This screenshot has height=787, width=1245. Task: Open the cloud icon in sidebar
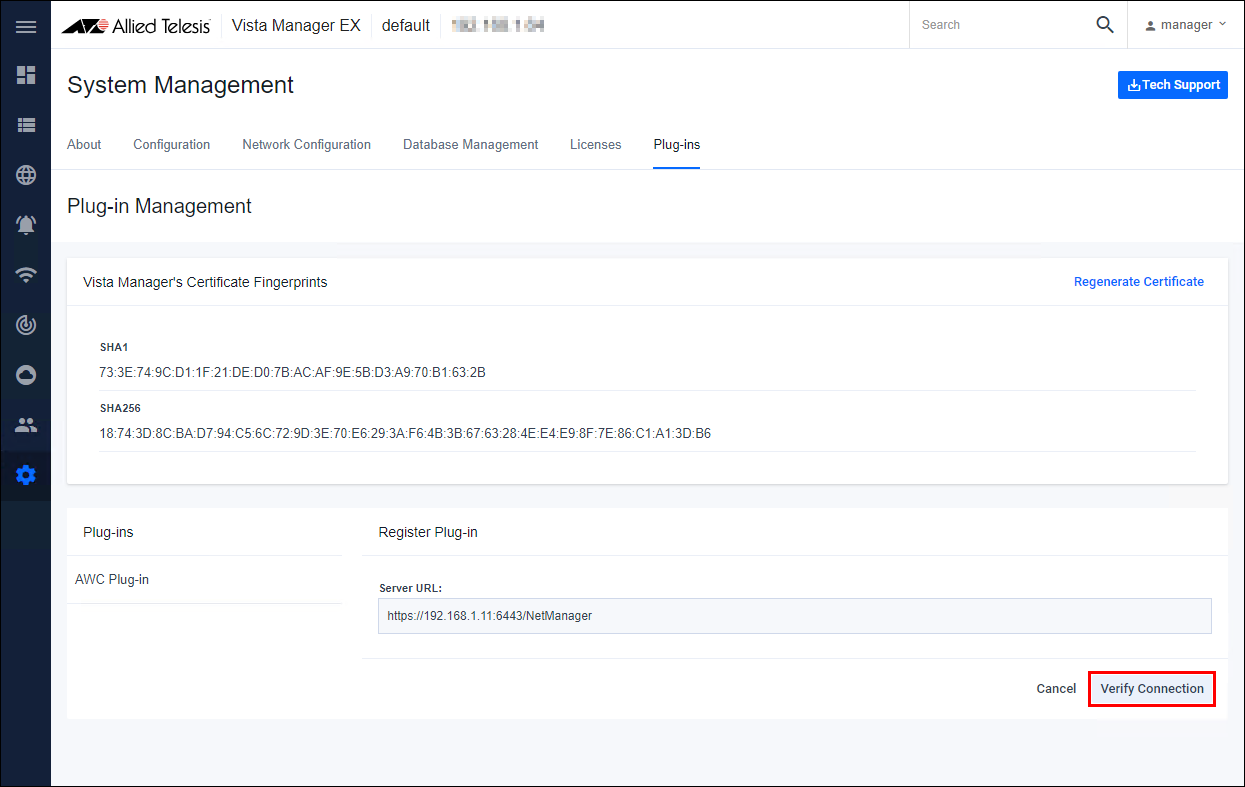(26, 375)
